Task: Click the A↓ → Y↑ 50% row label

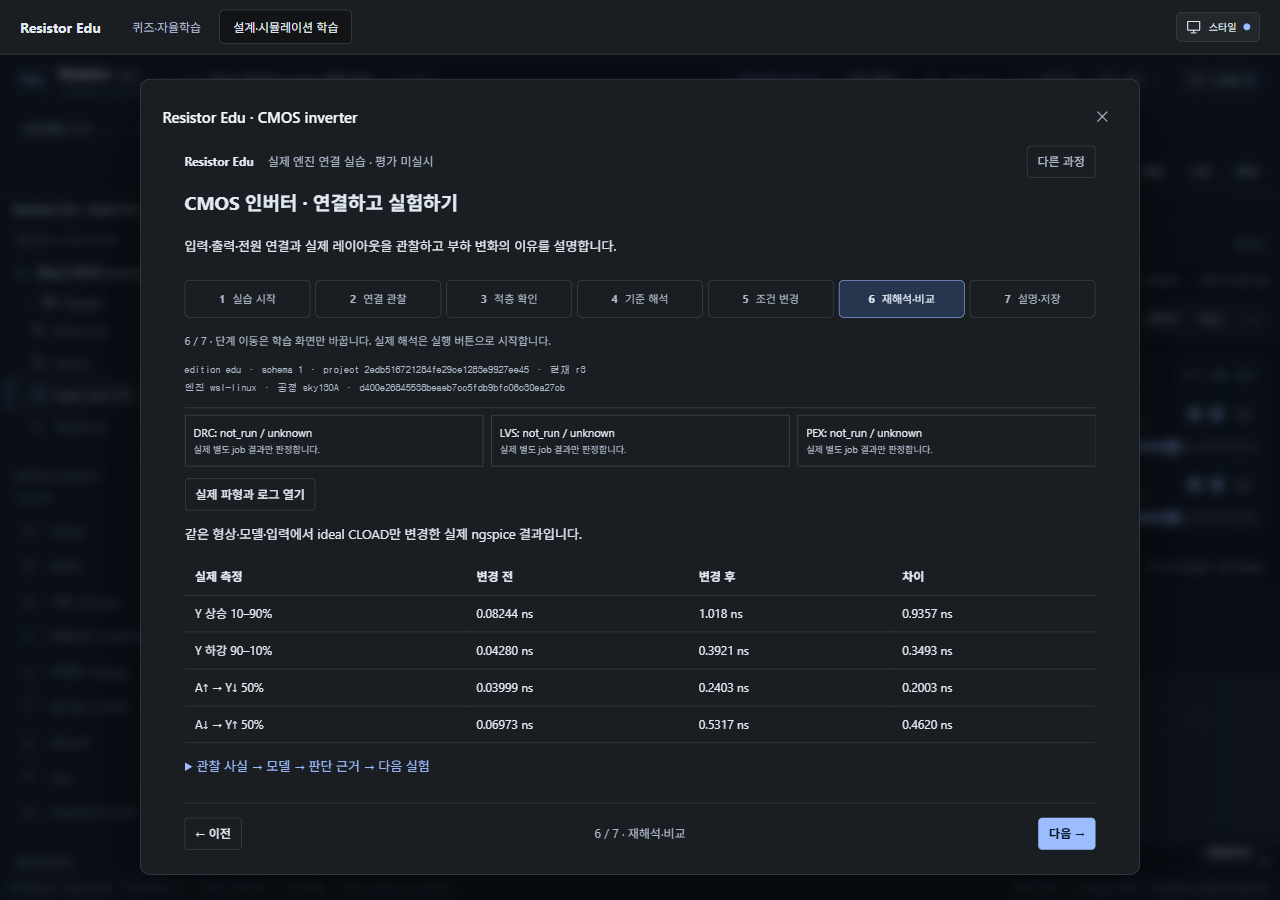Action: [x=229, y=725]
